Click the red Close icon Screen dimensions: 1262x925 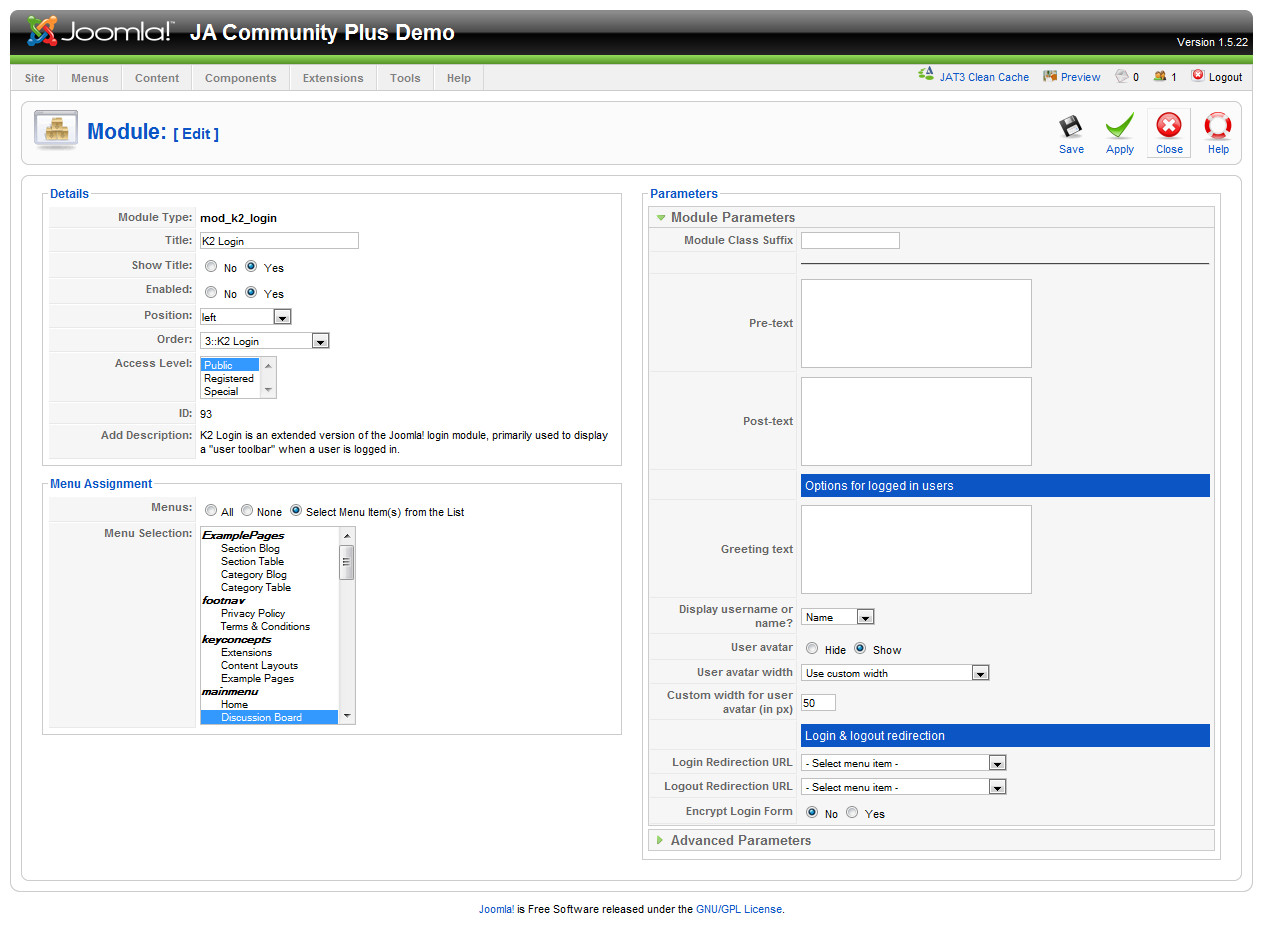coord(1168,126)
